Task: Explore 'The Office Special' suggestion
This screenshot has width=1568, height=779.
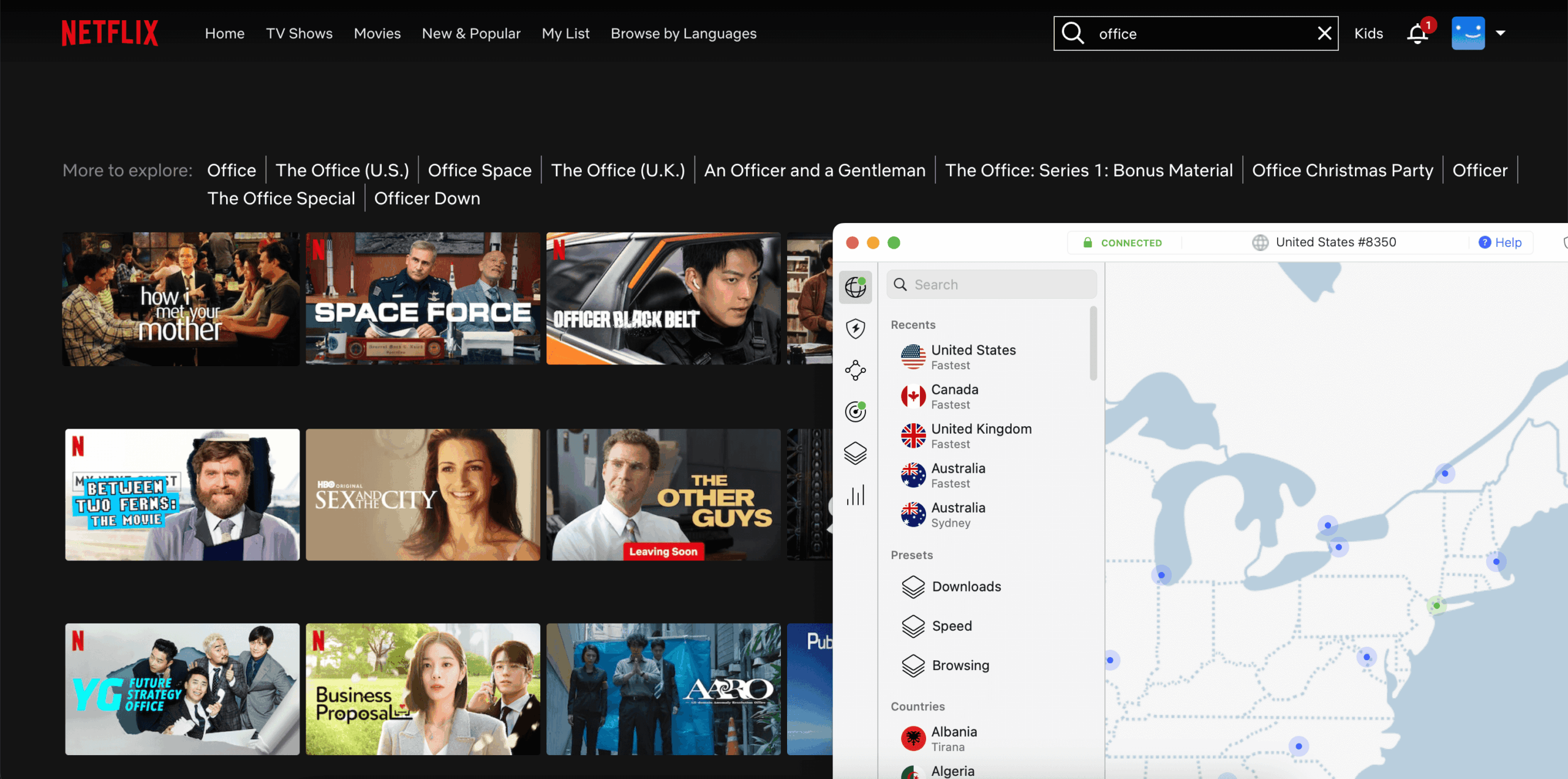Action: [x=281, y=198]
